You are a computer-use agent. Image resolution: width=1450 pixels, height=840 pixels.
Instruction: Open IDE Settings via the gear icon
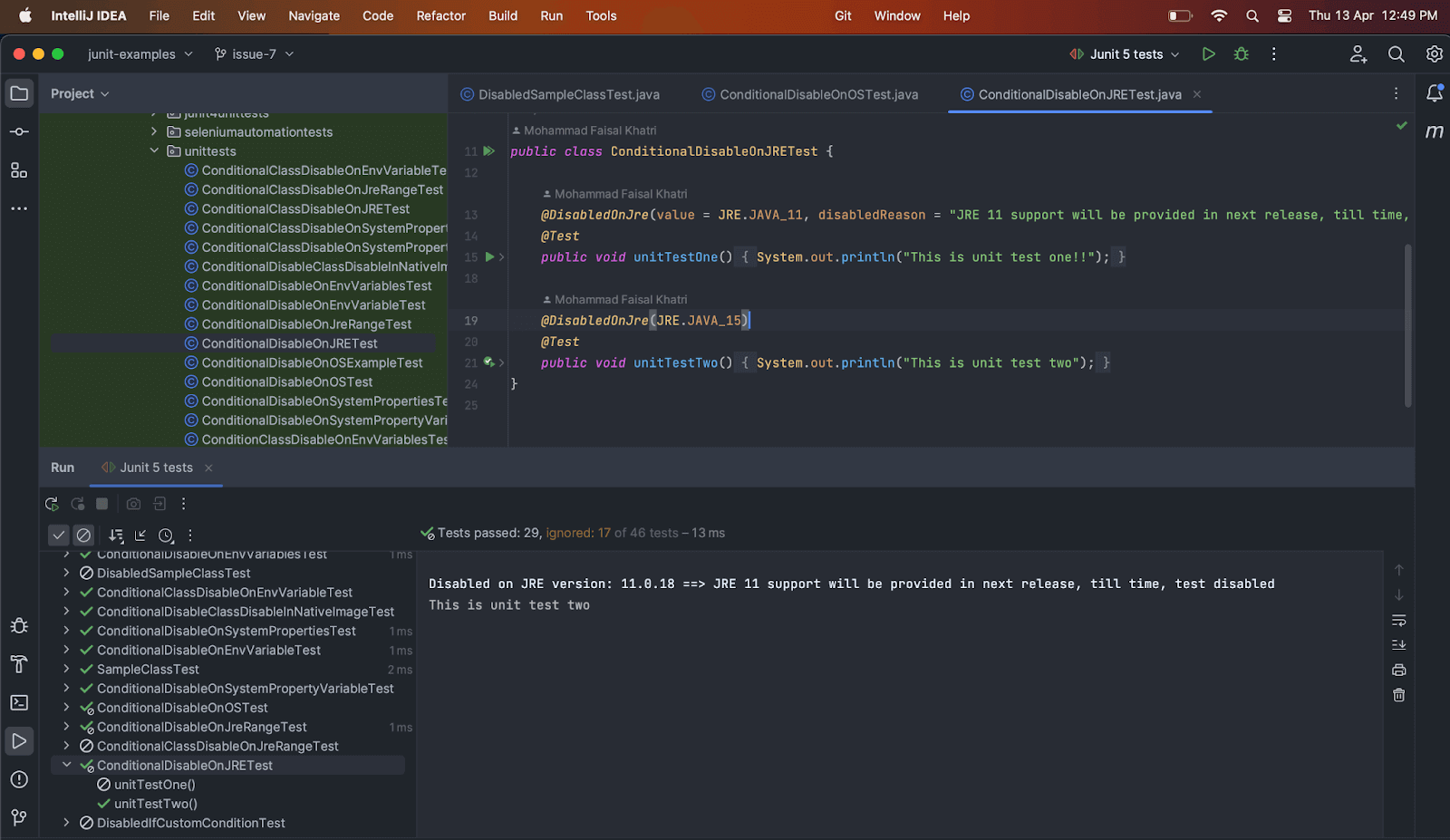click(x=1434, y=53)
